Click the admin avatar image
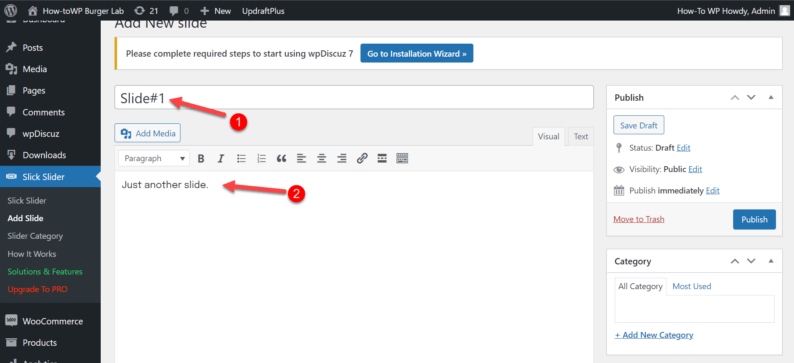This screenshot has height=363, width=794. coord(784,11)
